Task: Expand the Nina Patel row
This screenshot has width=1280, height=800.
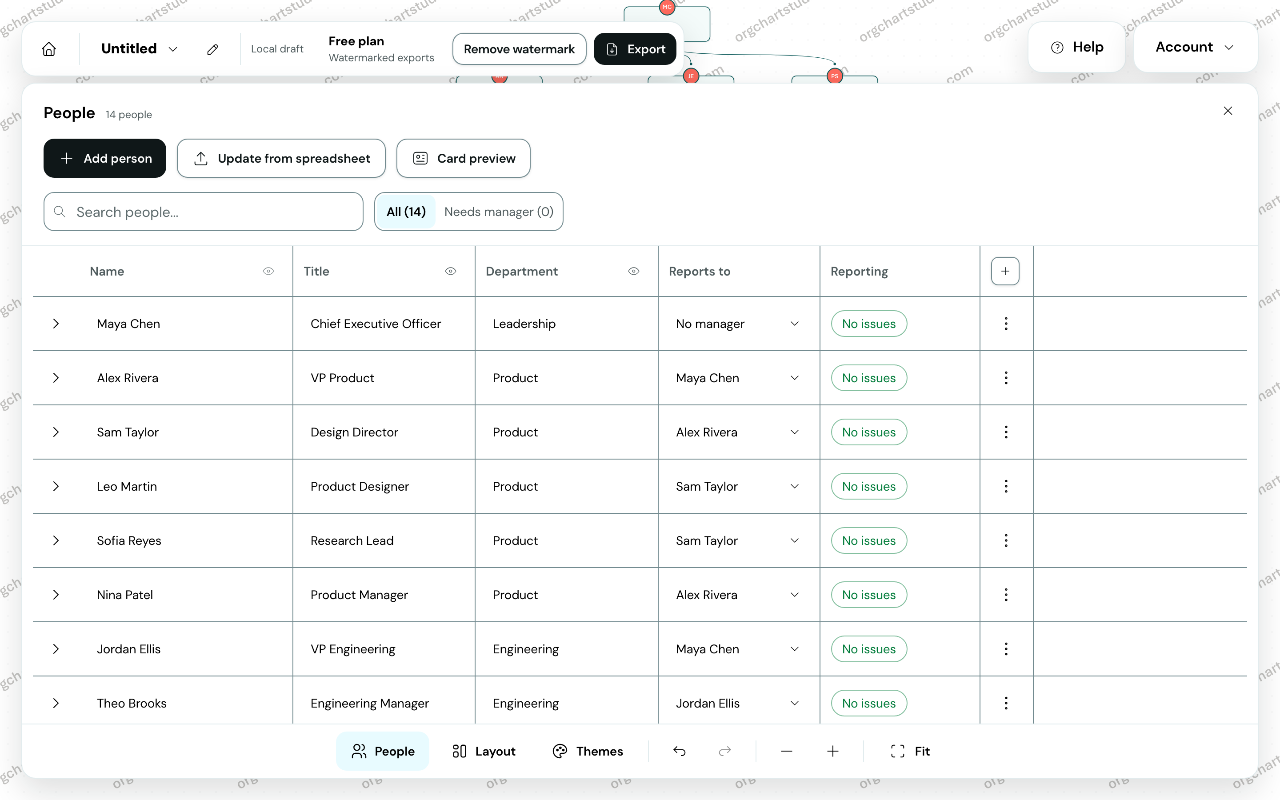Action: [x=56, y=595]
